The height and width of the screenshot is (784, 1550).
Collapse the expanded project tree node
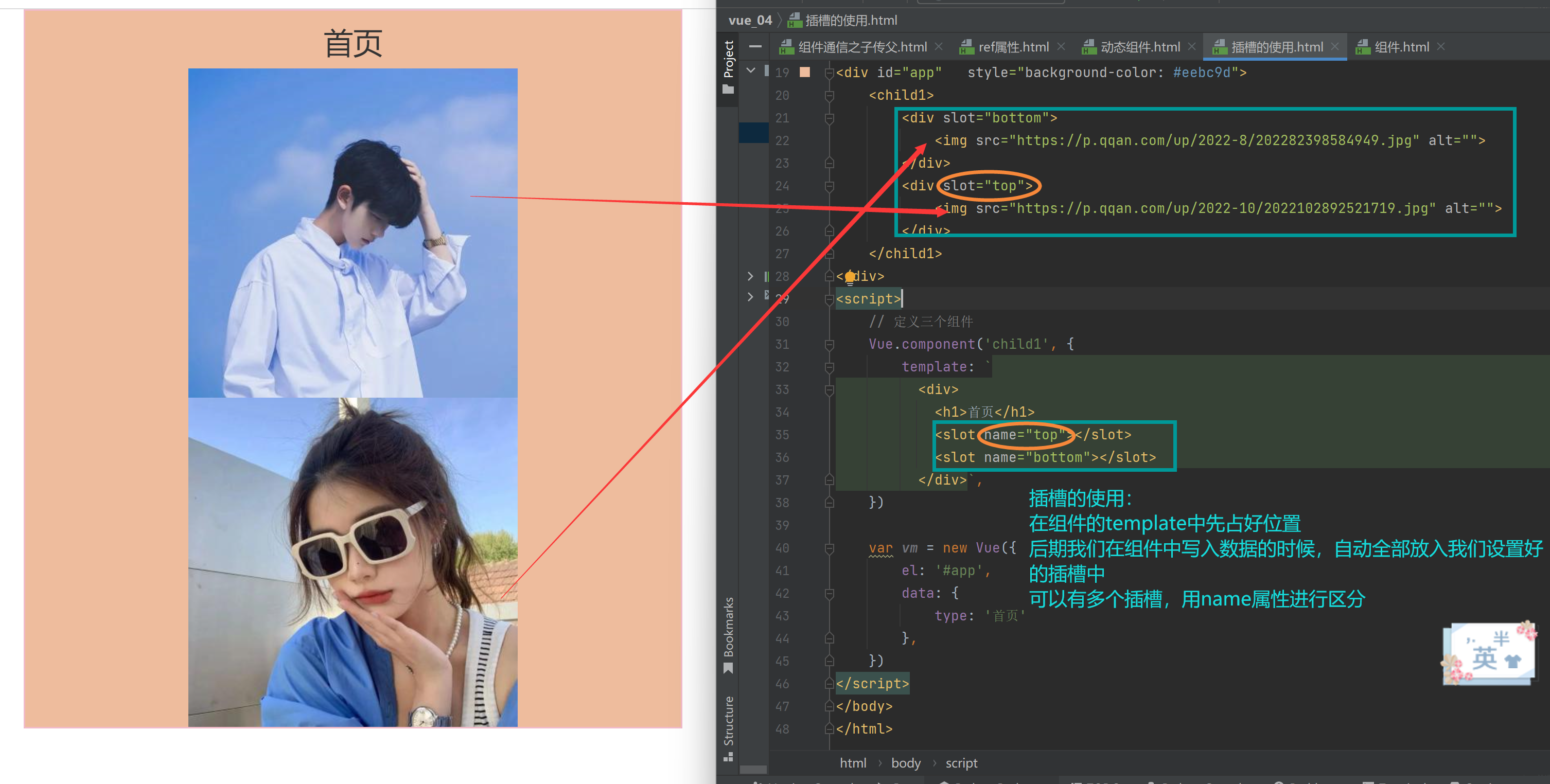coord(750,70)
